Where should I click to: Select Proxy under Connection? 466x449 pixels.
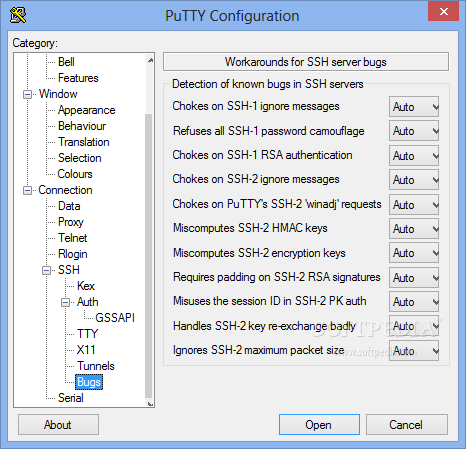click(71, 222)
